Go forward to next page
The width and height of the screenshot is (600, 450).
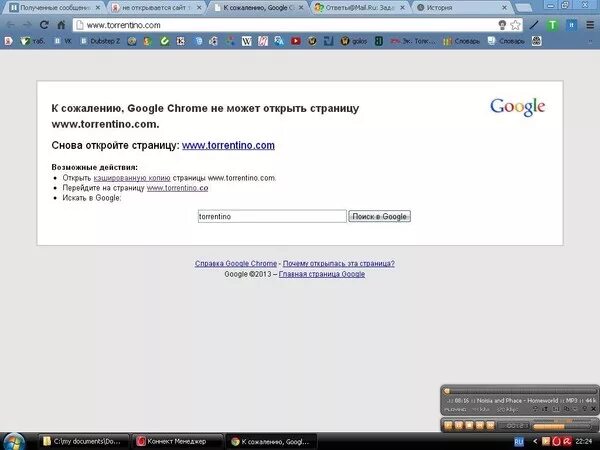point(27,25)
